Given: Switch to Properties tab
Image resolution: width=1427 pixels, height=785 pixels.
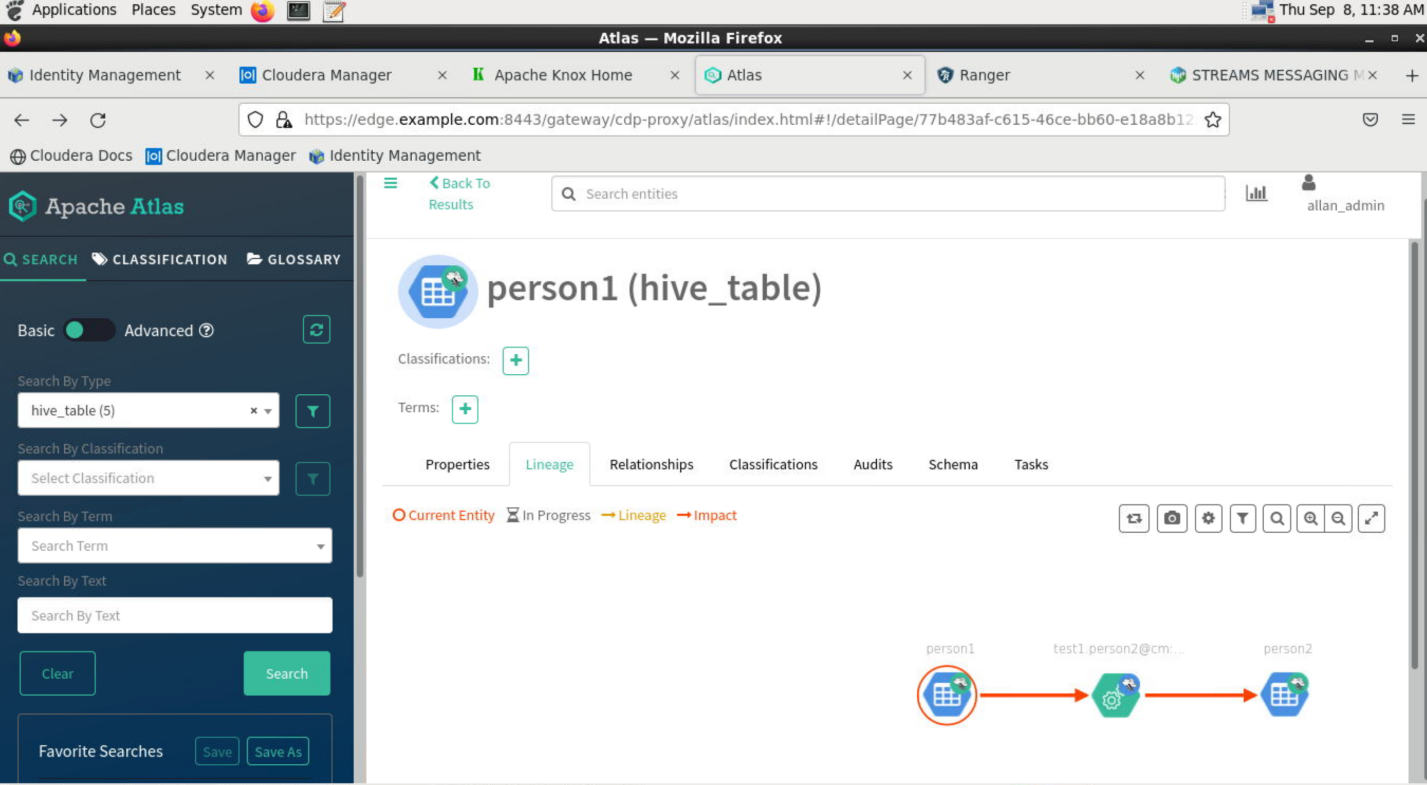Looking at the screenshot, I should tap(457, 465).
